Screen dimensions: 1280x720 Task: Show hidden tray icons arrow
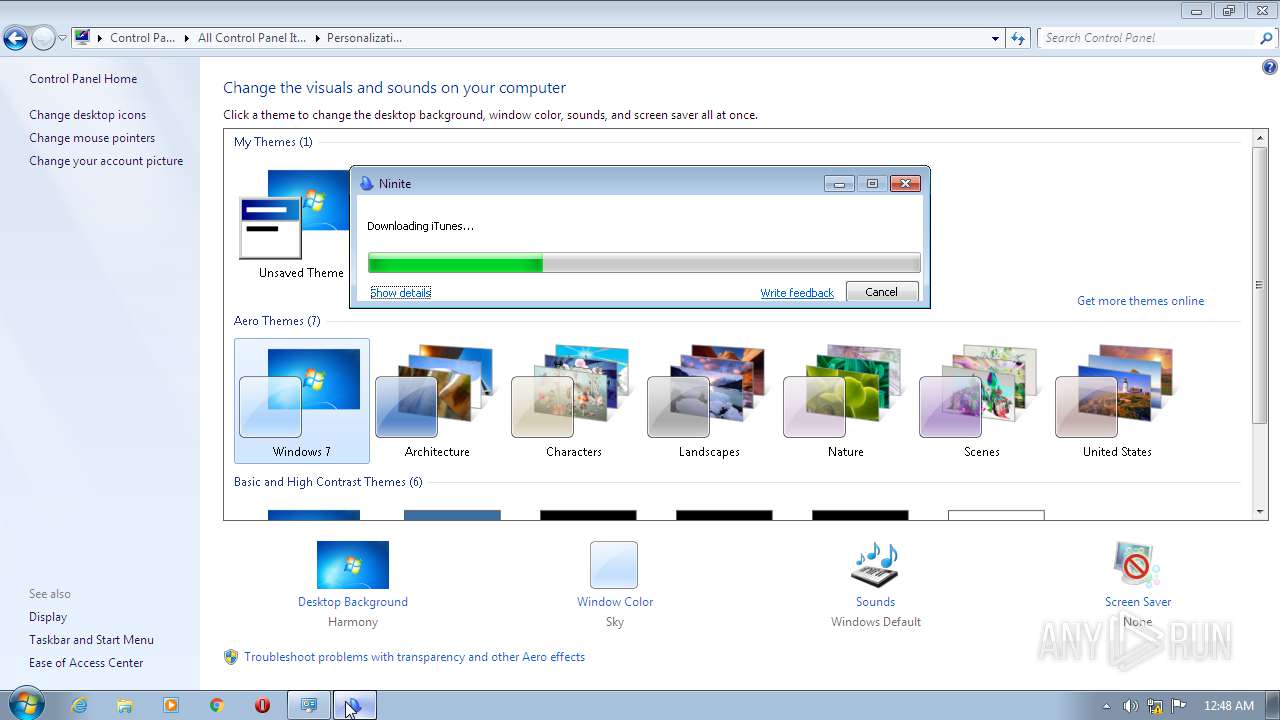1106,706
